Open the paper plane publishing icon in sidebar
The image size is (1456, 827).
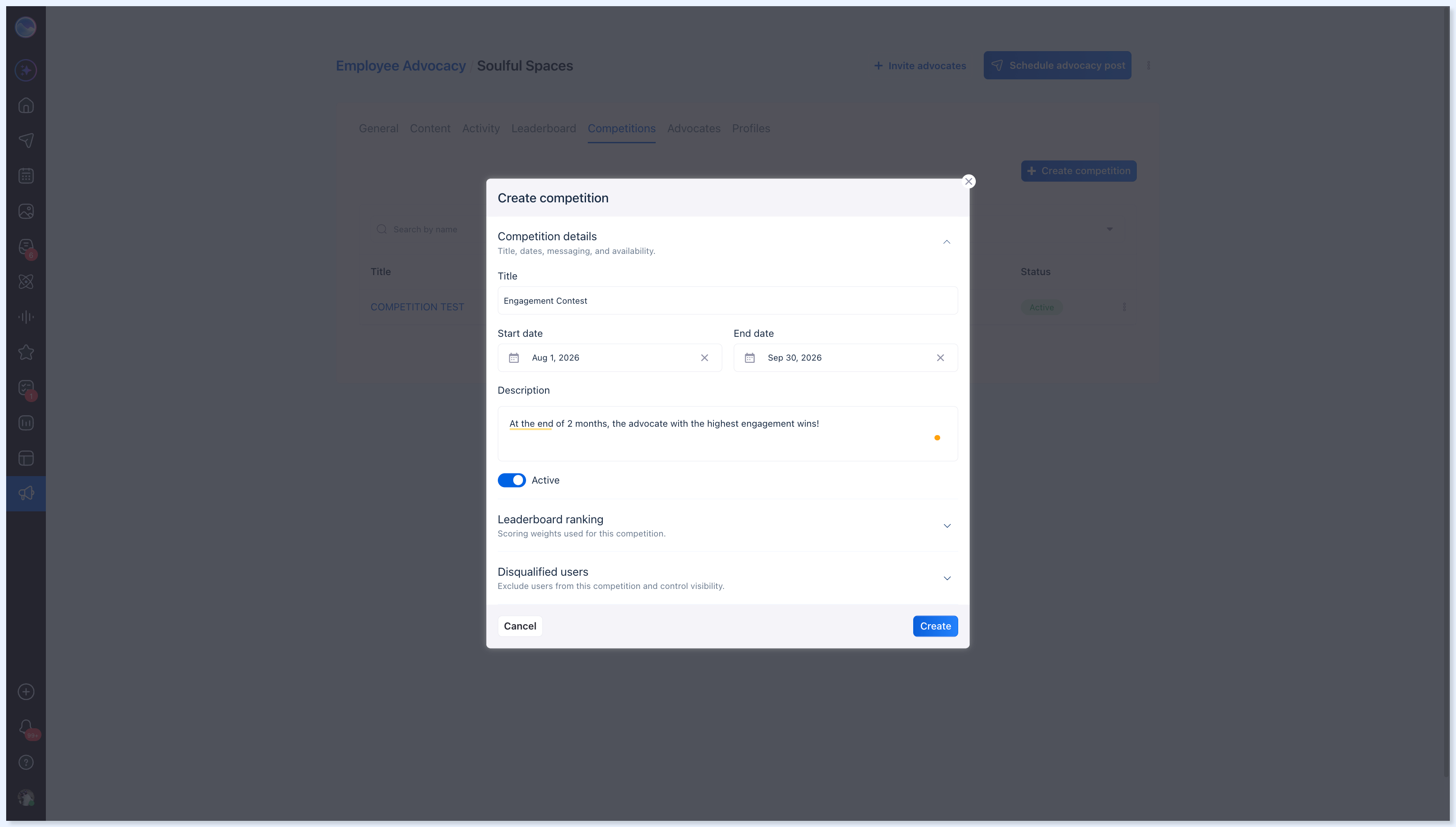[x=26, y=141]
